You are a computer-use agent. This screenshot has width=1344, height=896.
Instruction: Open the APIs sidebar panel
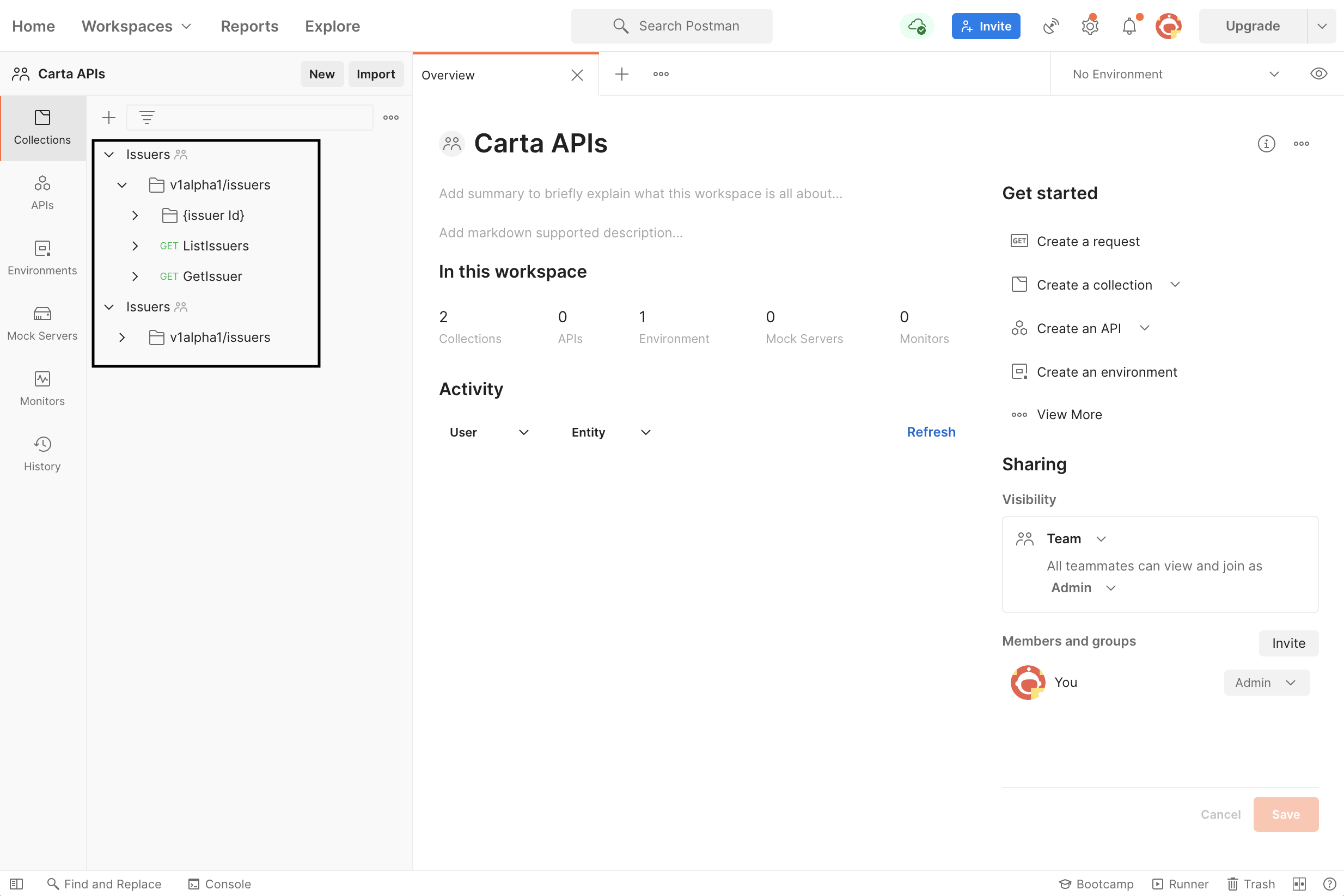point(42,193)
